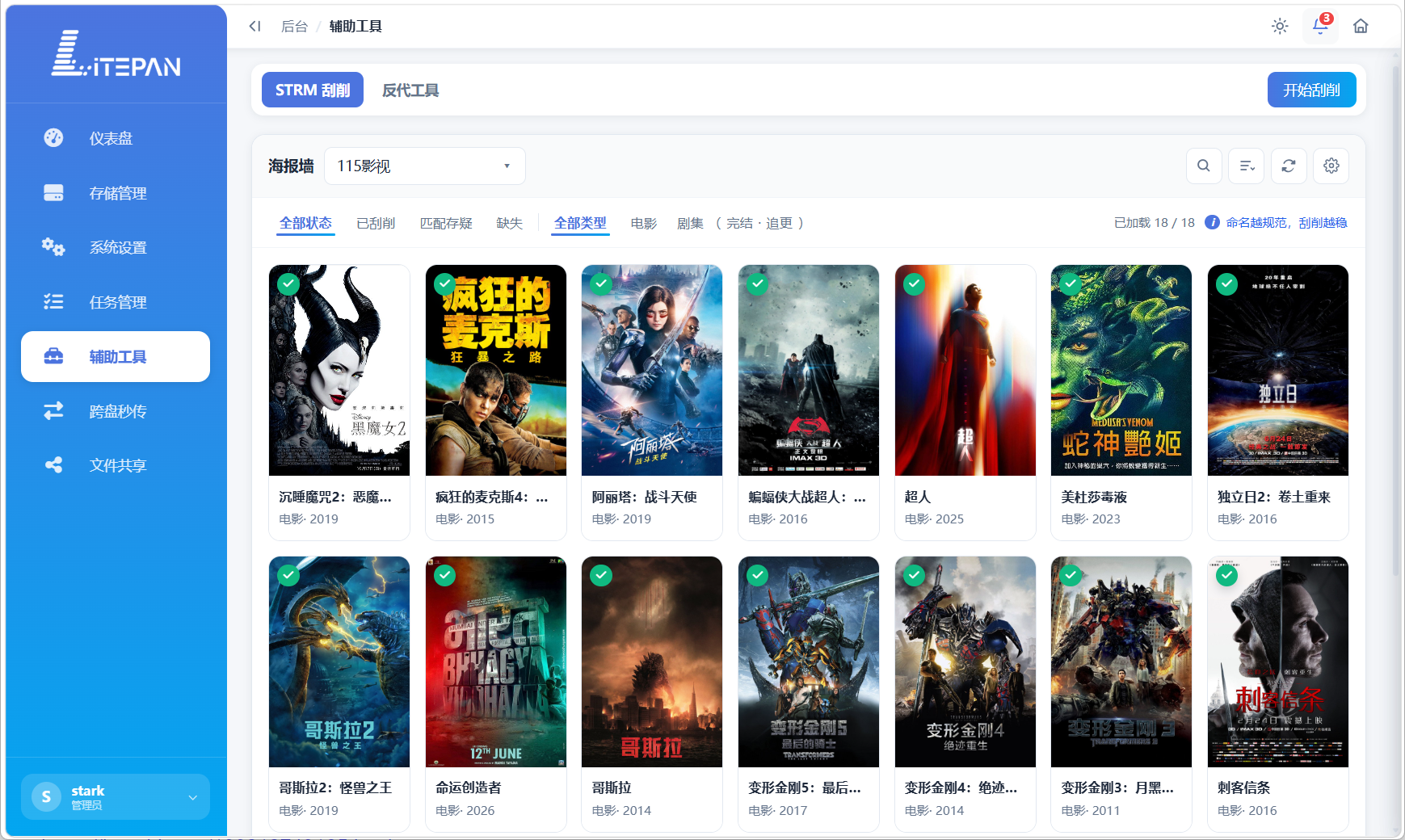Open 仪表盘 in the sidebar
Viewport: 1405px width, 840px height.
coord(116,138)
